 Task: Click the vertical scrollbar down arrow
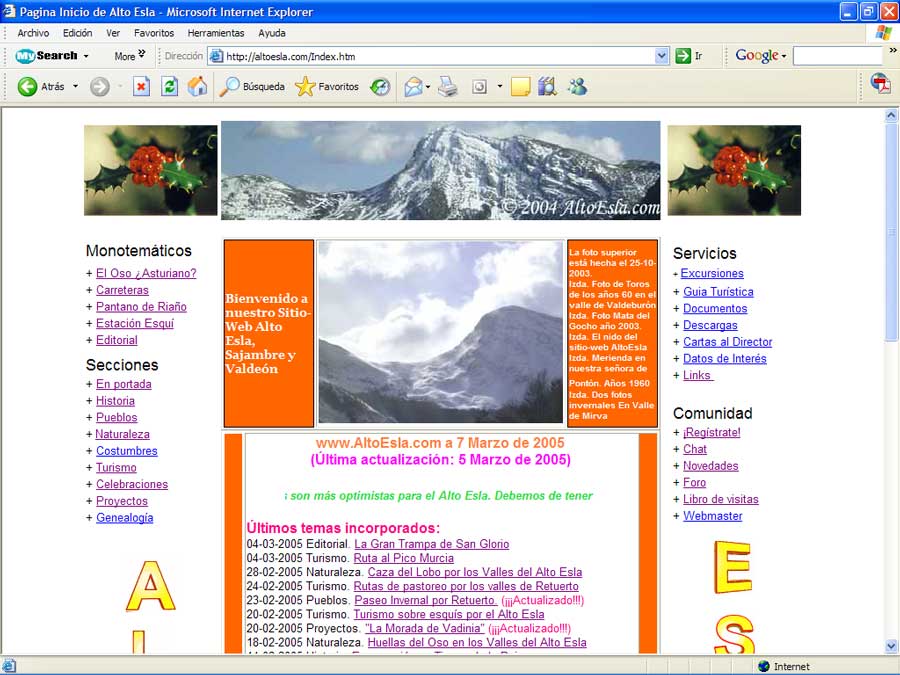[x=892, y=646]
